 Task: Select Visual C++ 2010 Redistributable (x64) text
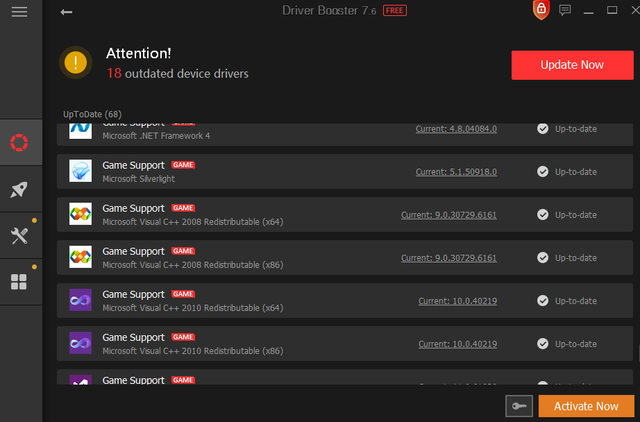point(193,308)
